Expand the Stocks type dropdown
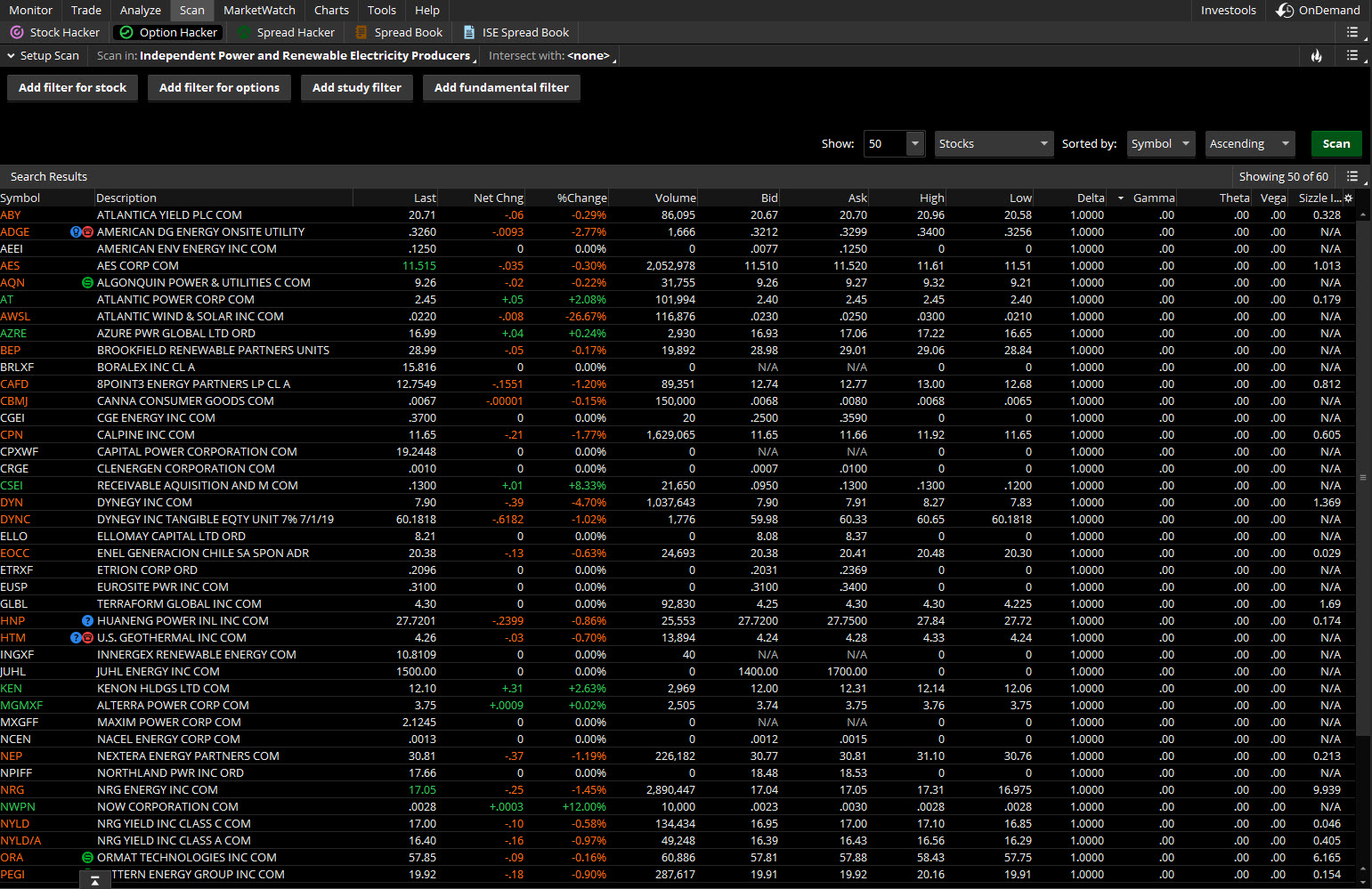1372x889 pixels. [x=994, y=143]
